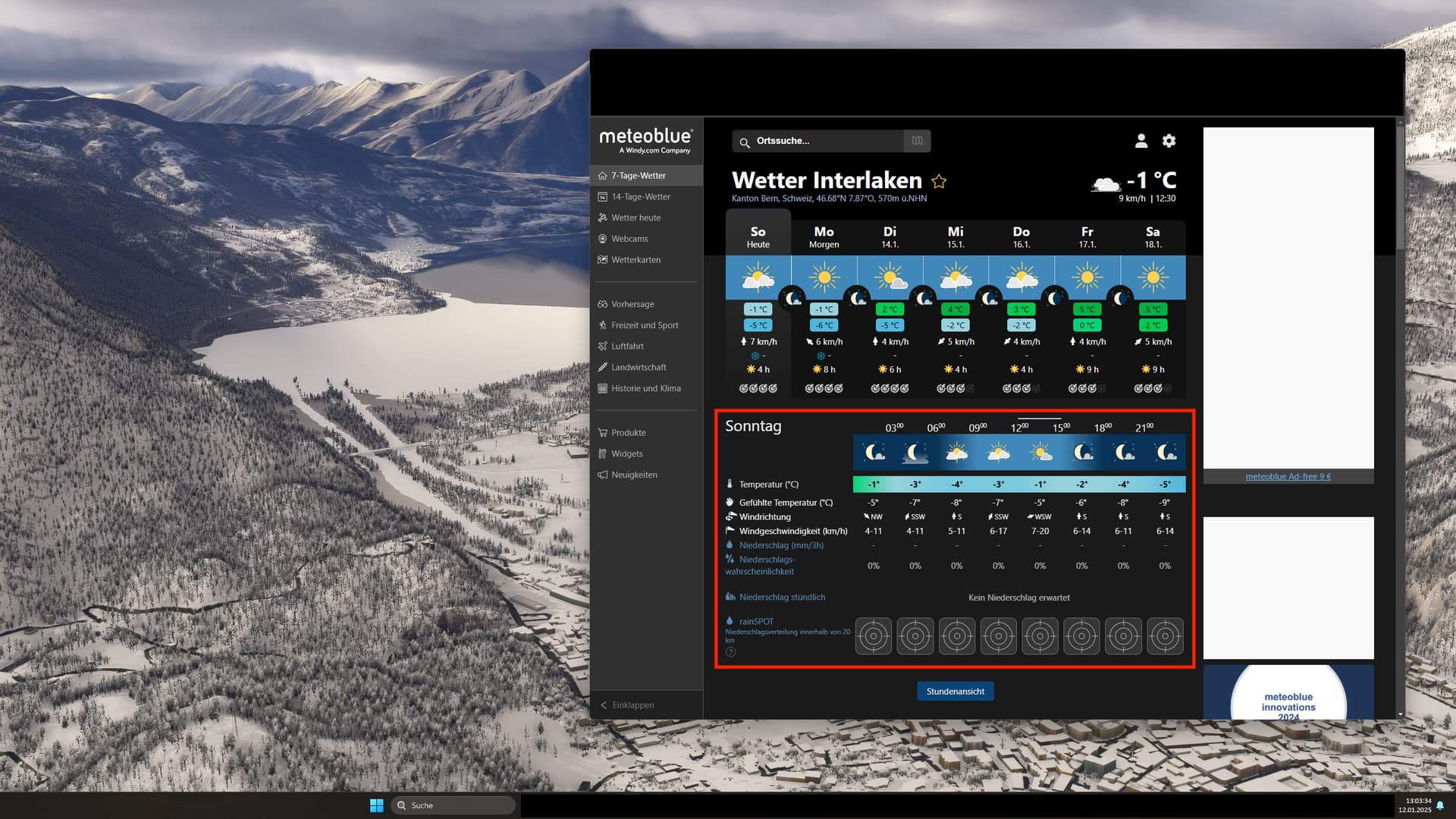Screen dimensions: 1456x819
Task: Open the settings gear icon
Action: (x=1169, y=141)
